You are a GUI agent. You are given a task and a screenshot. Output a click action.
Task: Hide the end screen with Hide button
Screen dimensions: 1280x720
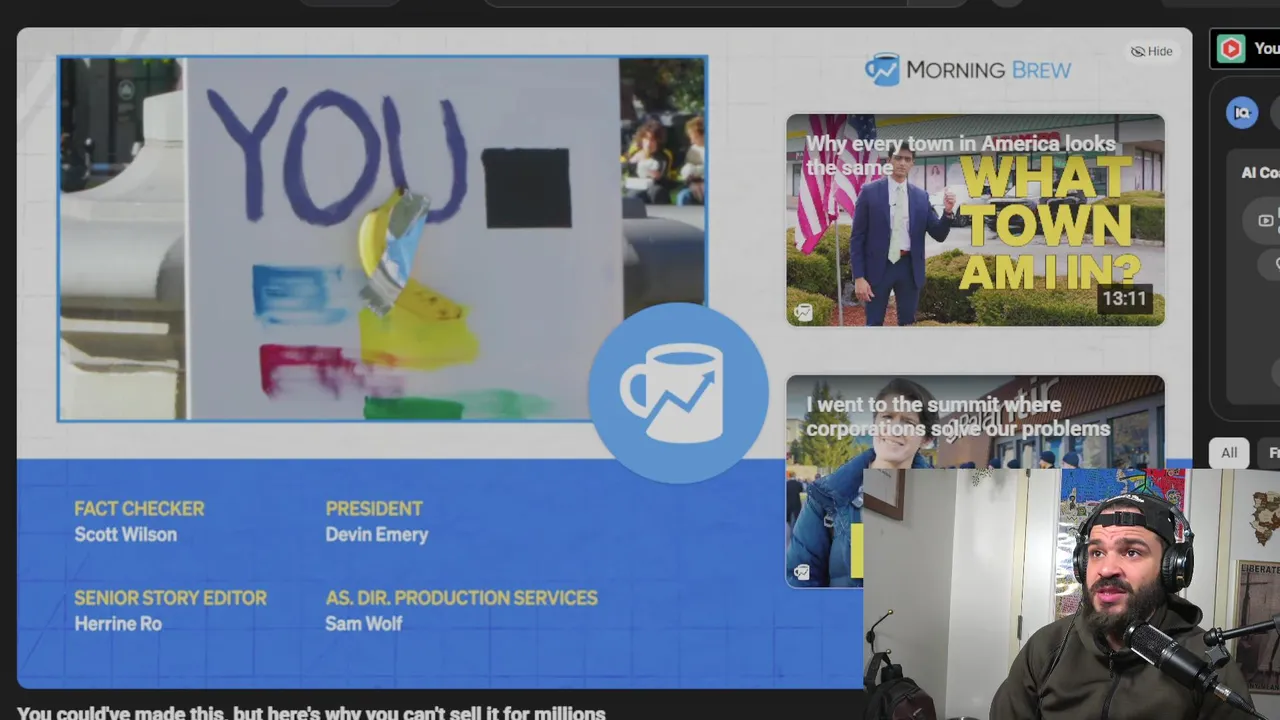[x=1151, y=51]
